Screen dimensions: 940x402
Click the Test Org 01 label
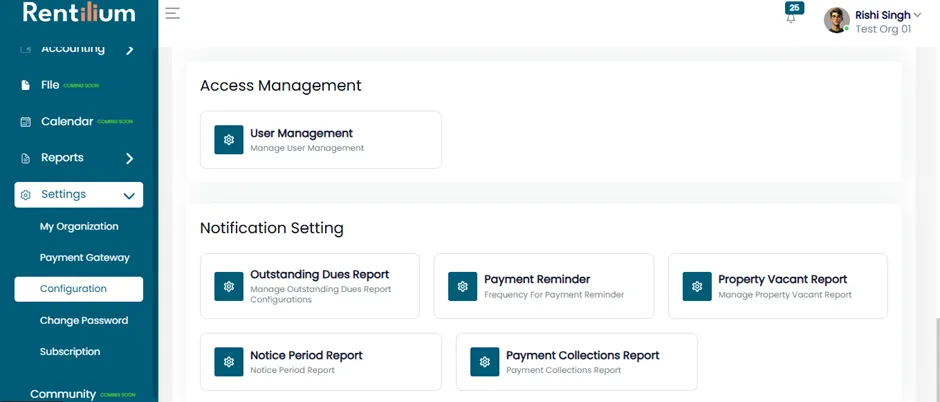883,29
